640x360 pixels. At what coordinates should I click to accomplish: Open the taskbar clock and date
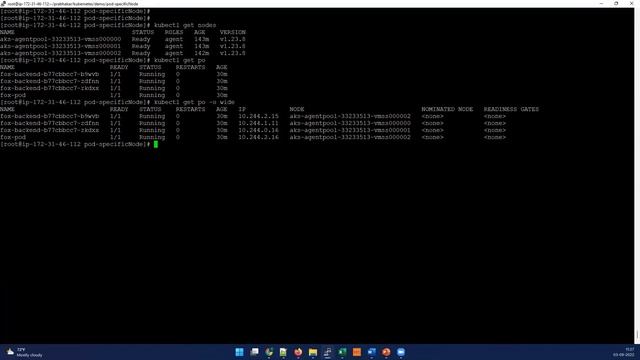coord(624,352)
